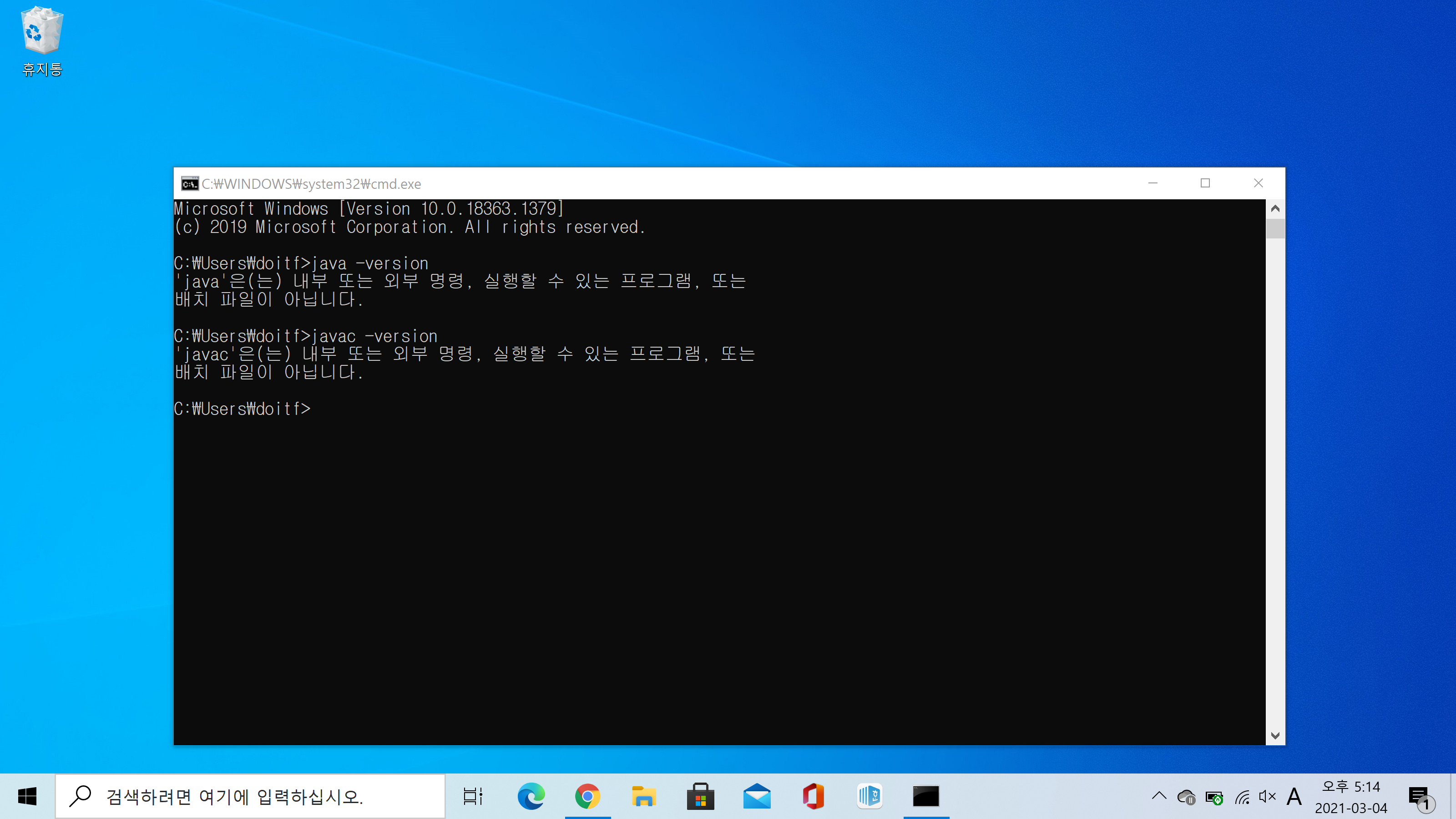Open the Recycle Bin (휴지통) desktop icon
This screenshot has height=819, width=1456.
tap(42, 41)
